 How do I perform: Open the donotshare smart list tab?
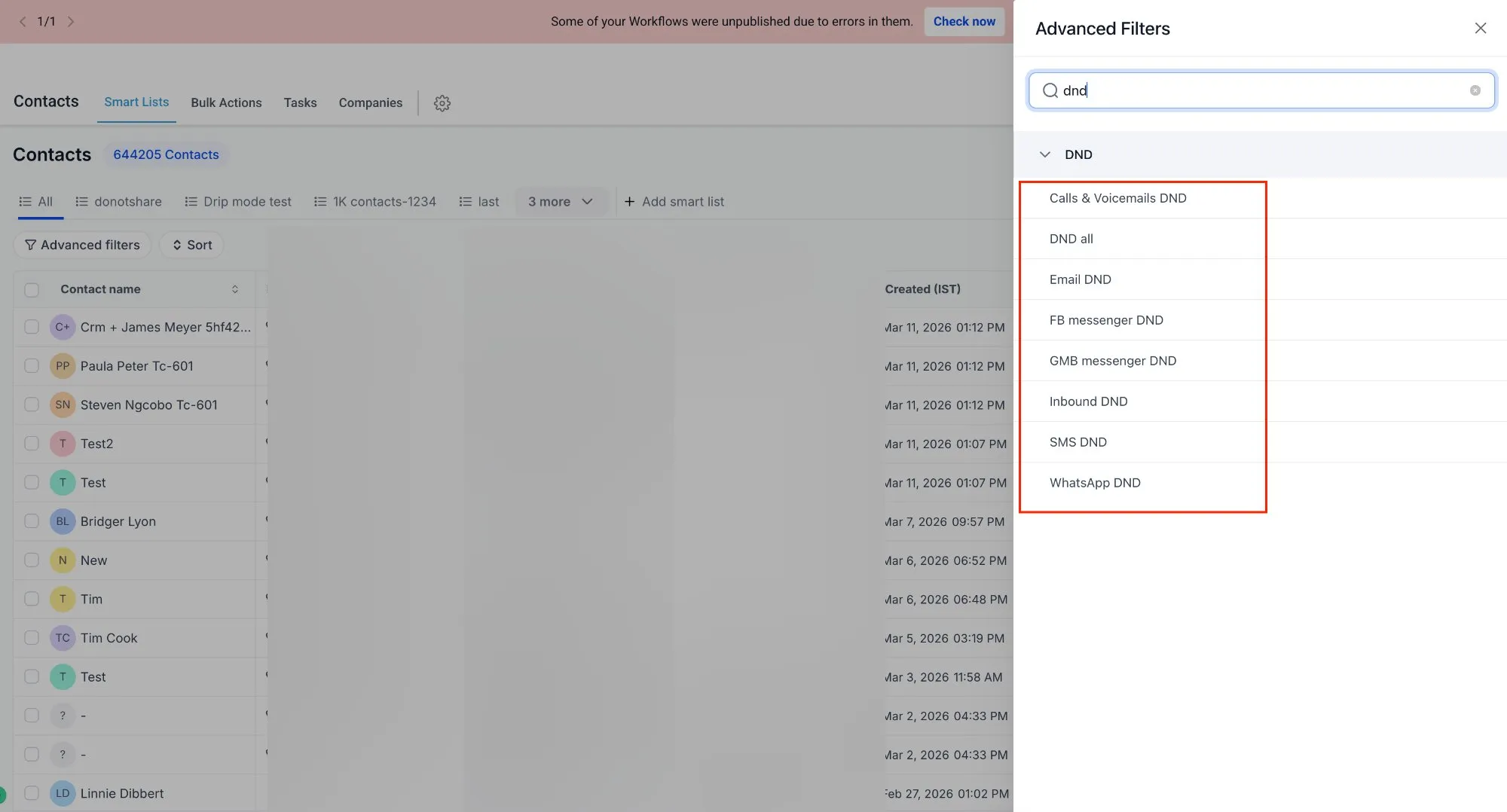127,201
